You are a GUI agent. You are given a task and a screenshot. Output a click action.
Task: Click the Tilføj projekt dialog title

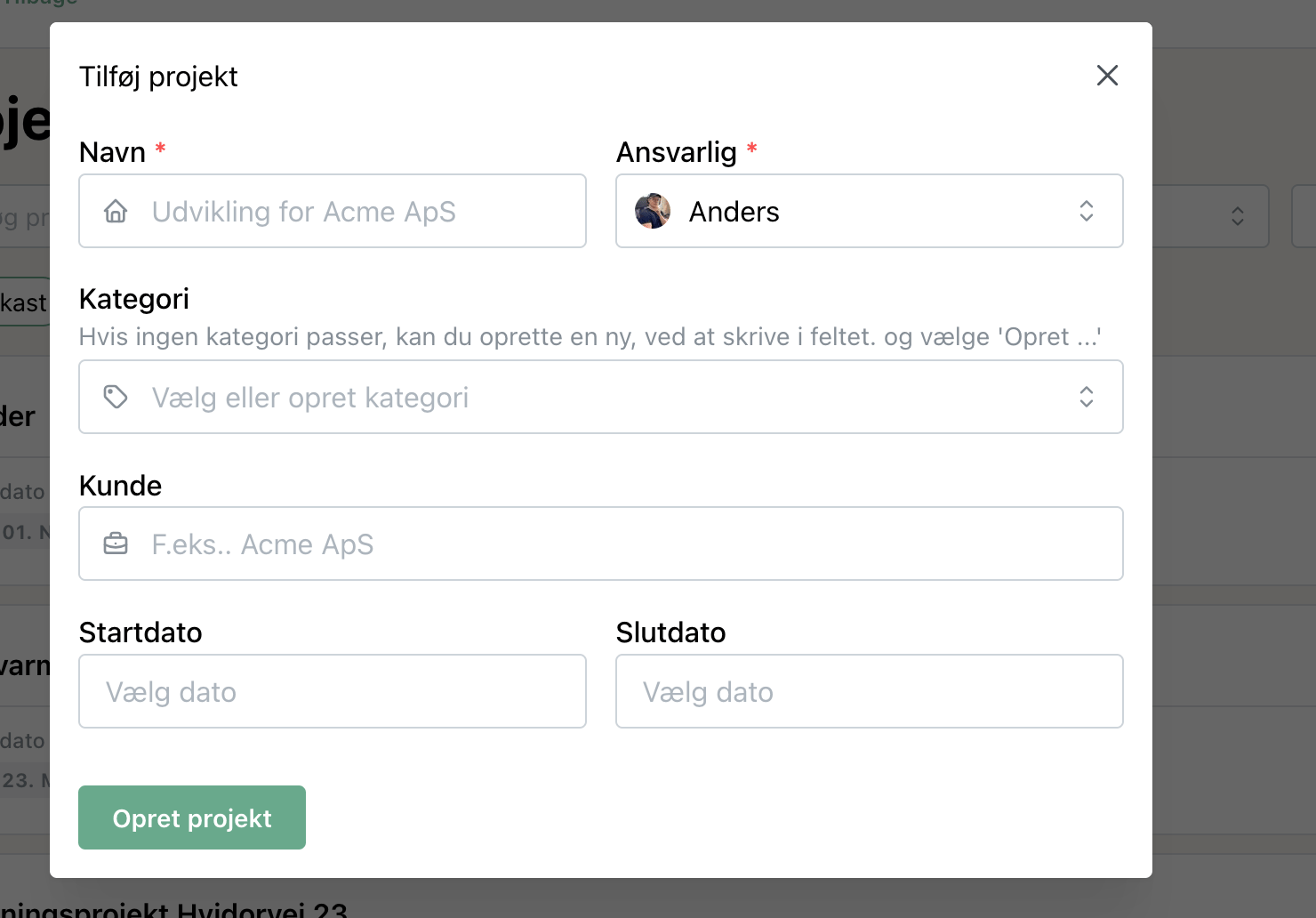(x=158, y=76)
